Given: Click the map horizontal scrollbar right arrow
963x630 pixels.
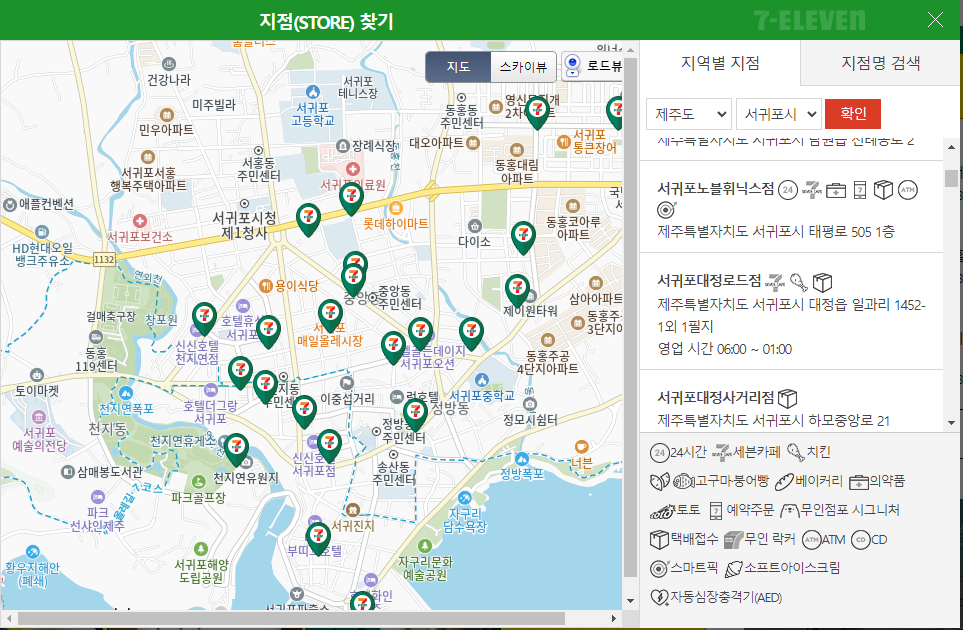Looking at the screenshot, I should click(614, 618).
